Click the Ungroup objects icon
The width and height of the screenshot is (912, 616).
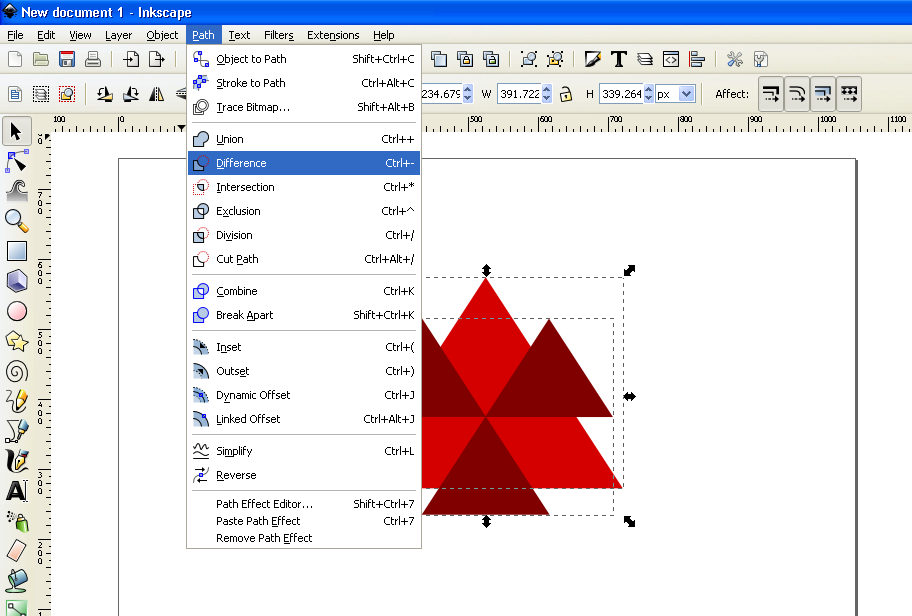click(555, 59)
